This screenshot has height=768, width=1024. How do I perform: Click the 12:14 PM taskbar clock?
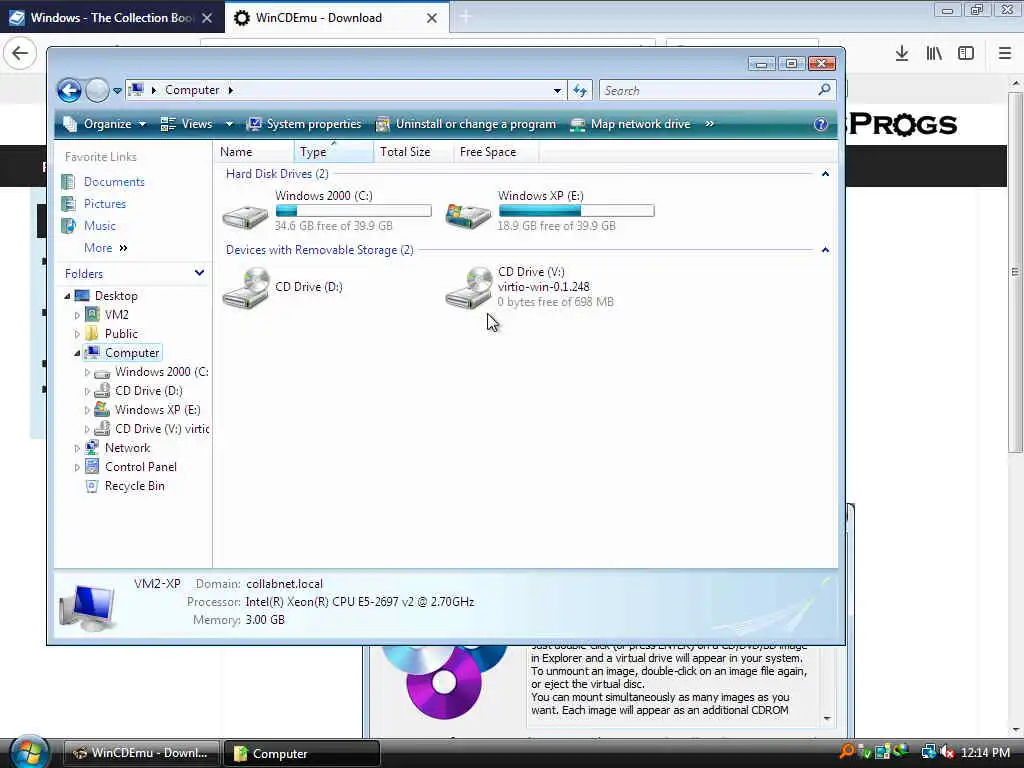coord(985,753)
